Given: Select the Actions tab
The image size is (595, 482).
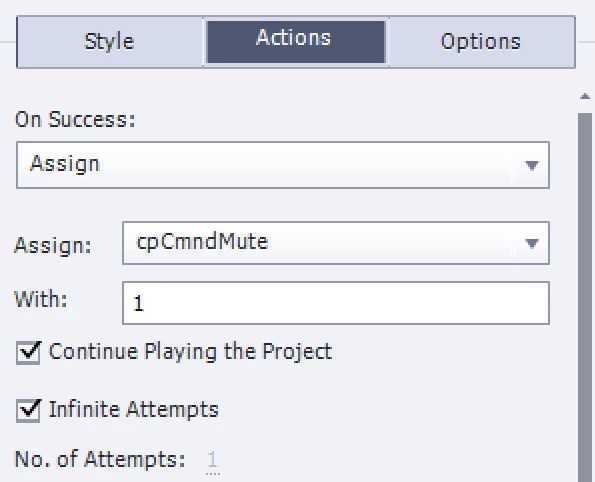Looking at the screenshot, I should [x=296, y=42].
